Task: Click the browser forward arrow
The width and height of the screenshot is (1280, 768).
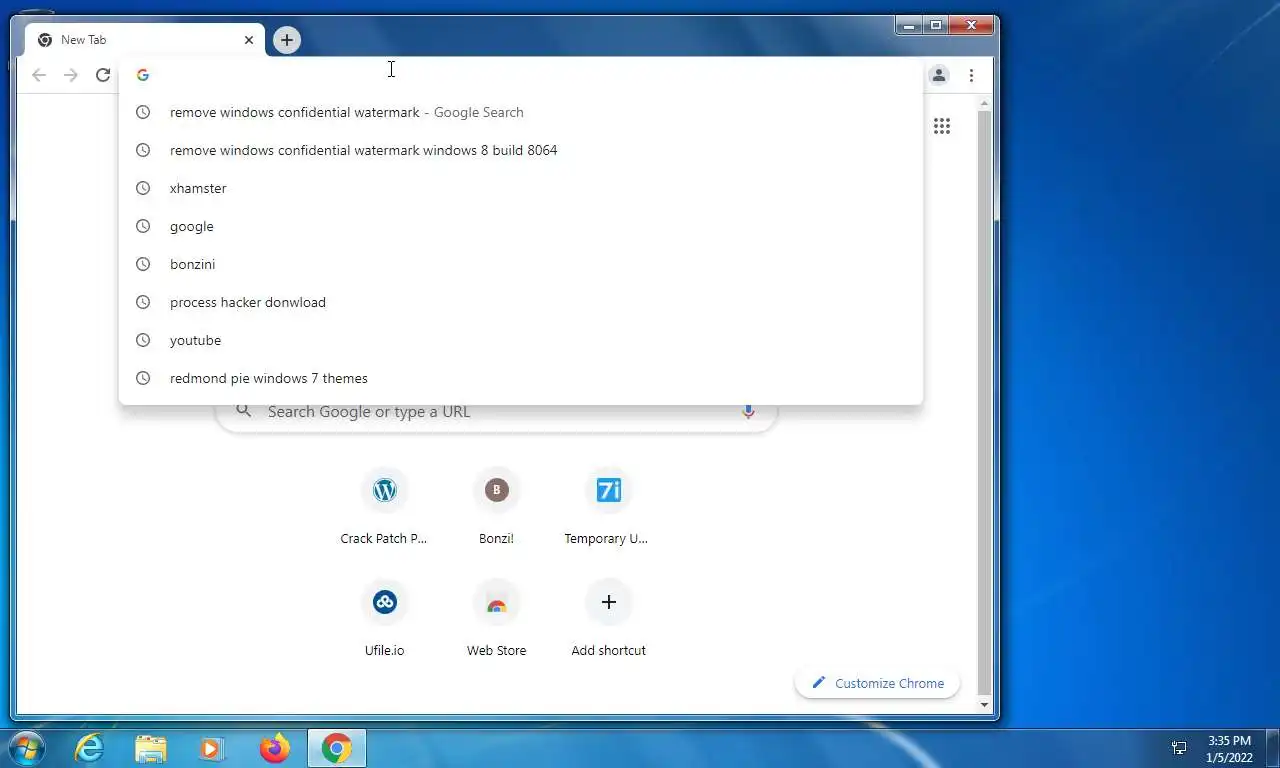Action: (71, 75)
